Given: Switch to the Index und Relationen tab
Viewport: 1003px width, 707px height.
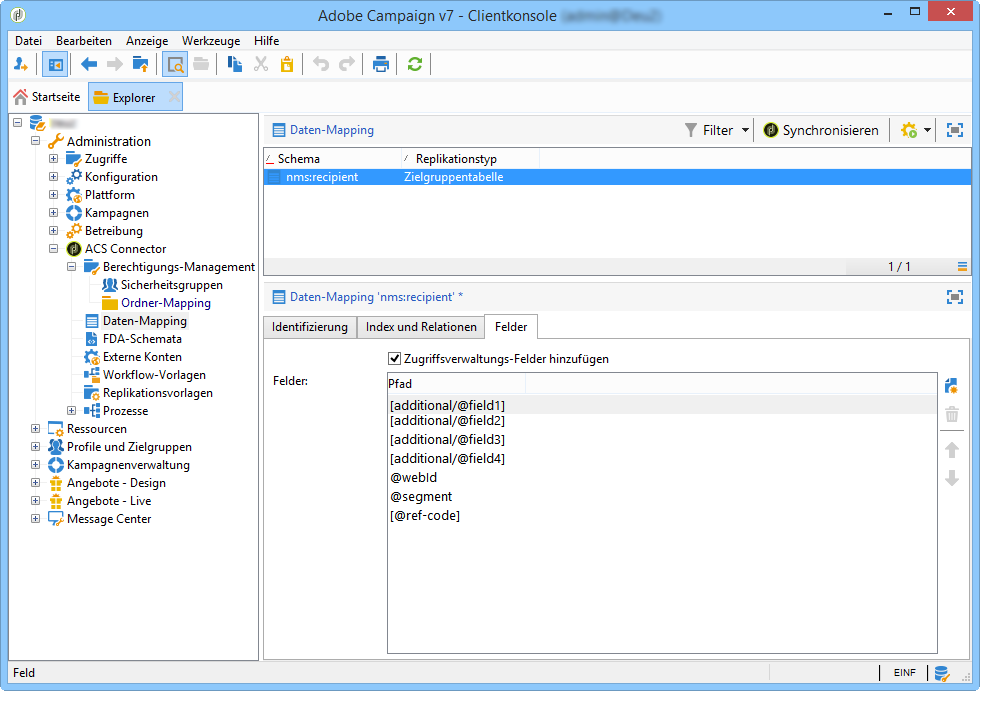Looking at the screenshot, I should point(420,327).
